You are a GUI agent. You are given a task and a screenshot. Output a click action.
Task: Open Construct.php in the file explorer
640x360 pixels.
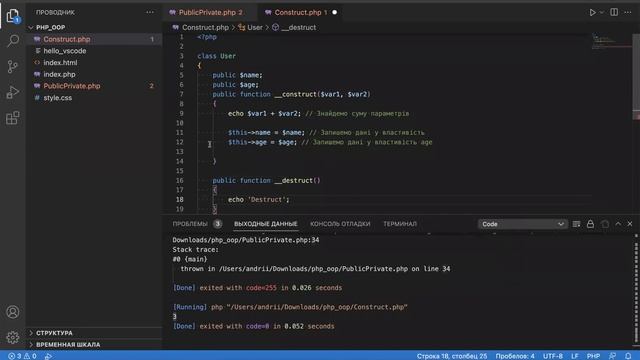[94, 39]
